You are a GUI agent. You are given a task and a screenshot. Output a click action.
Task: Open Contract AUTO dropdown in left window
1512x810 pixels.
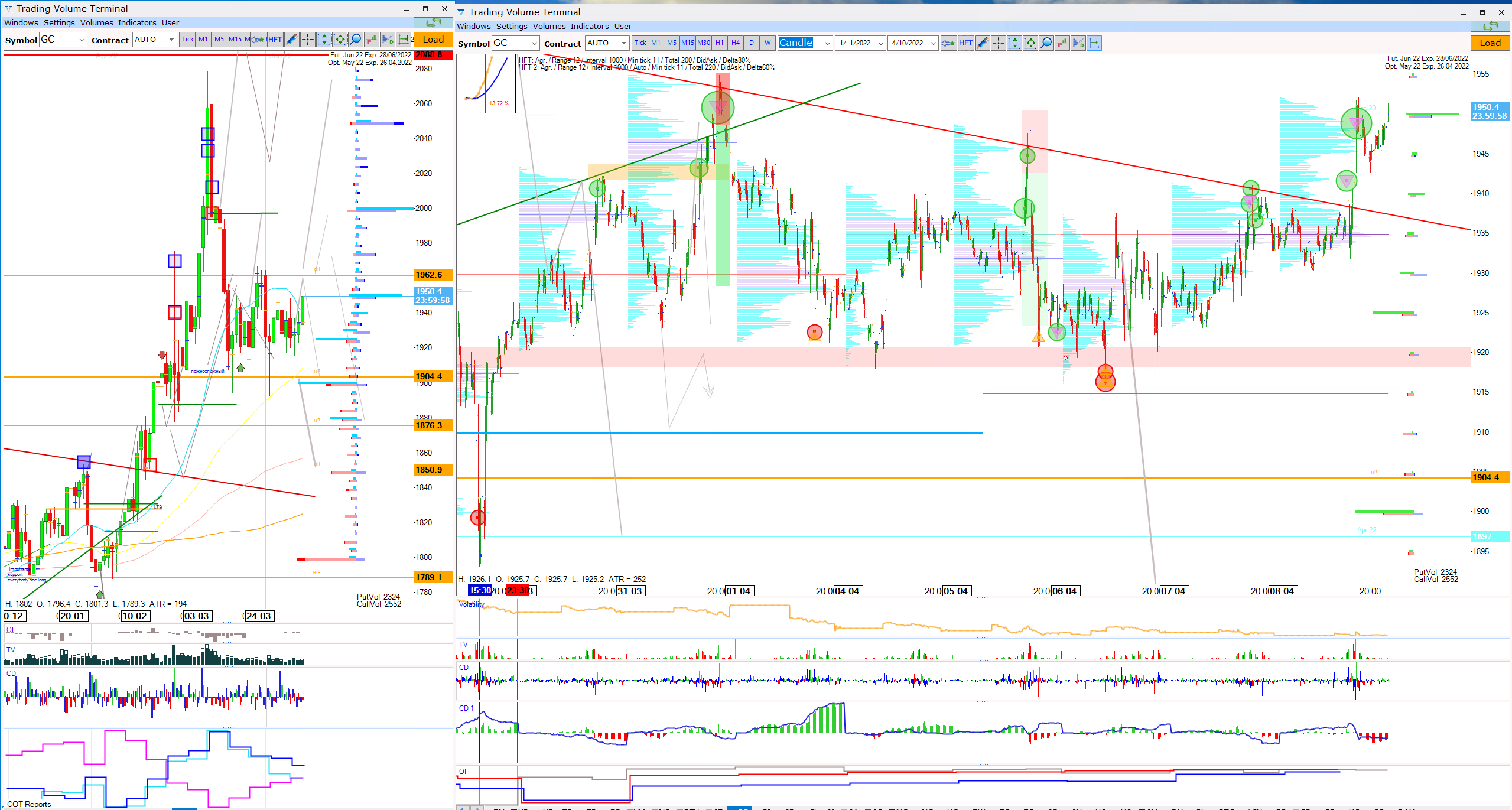pos(154,40)
